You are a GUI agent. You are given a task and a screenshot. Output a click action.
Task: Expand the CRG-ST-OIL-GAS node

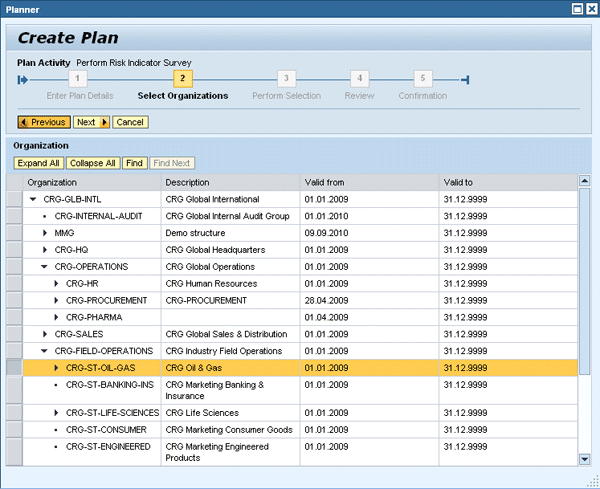[57, 368]
